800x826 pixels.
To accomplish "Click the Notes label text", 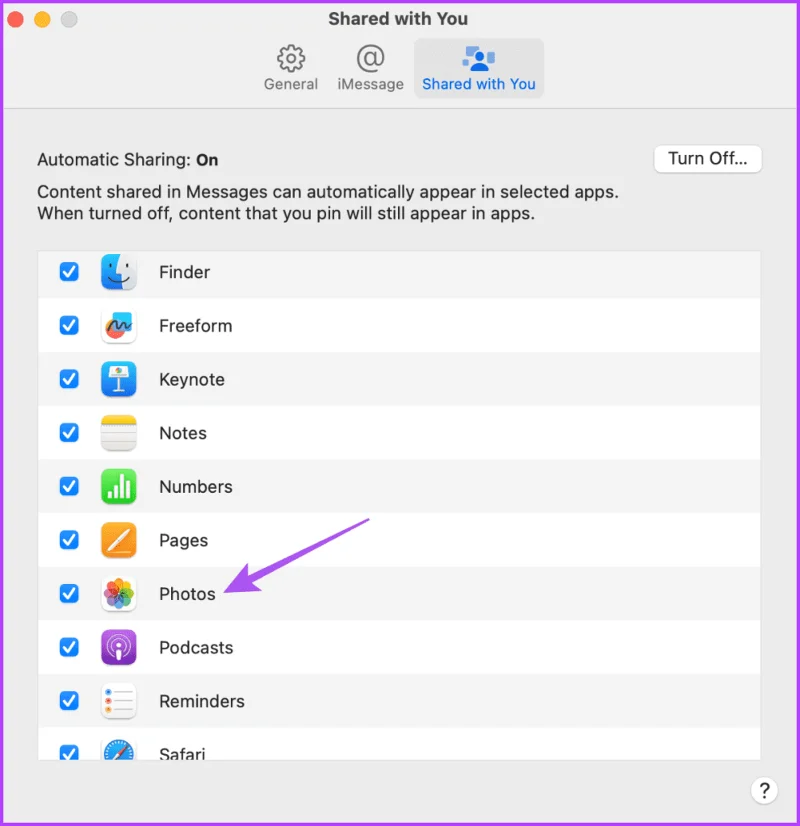I will click(183, 433).
